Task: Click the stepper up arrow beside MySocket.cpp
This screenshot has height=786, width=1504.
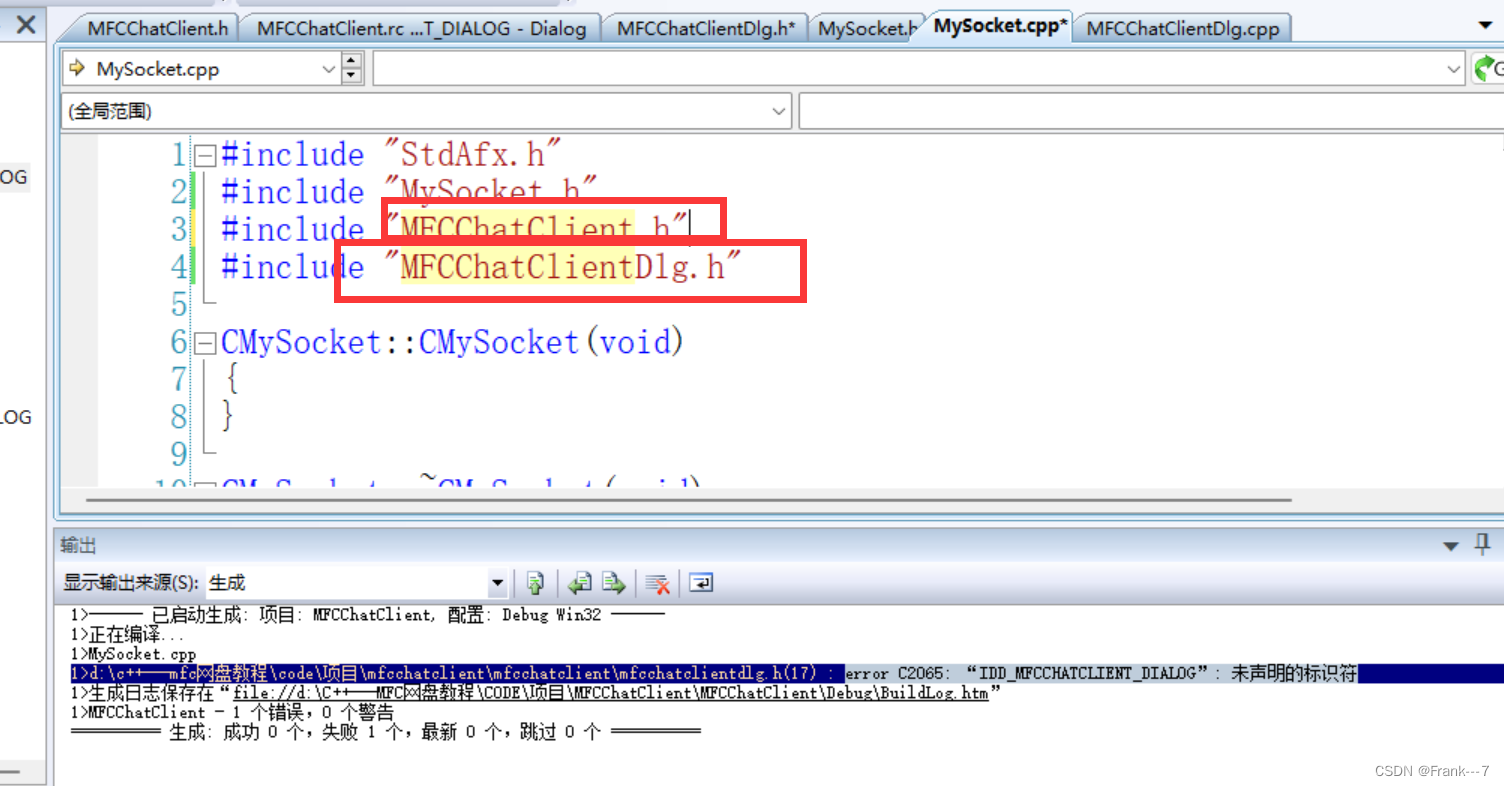Action: (352, 61)
